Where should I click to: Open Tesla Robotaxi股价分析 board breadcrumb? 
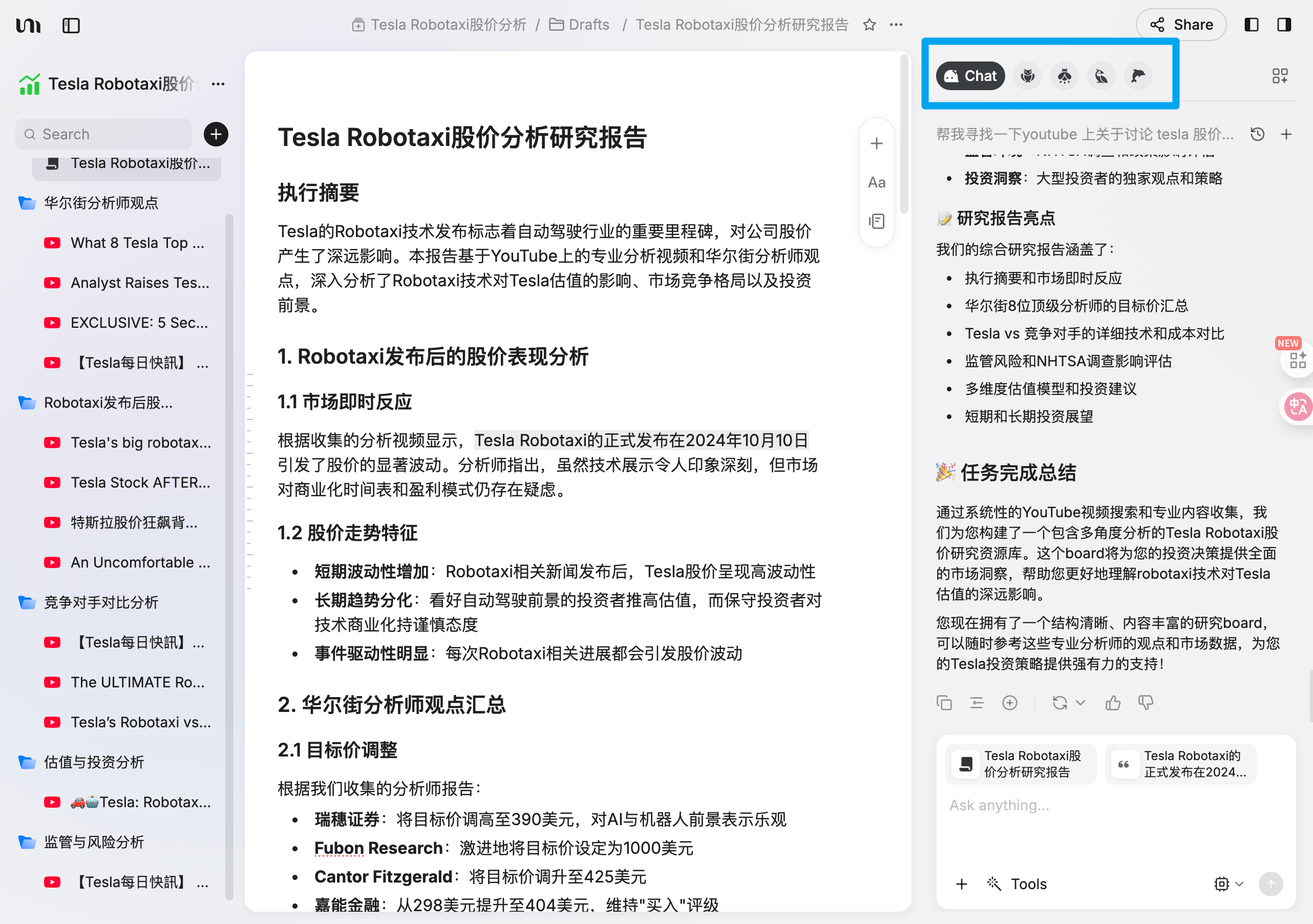(439, 25)
